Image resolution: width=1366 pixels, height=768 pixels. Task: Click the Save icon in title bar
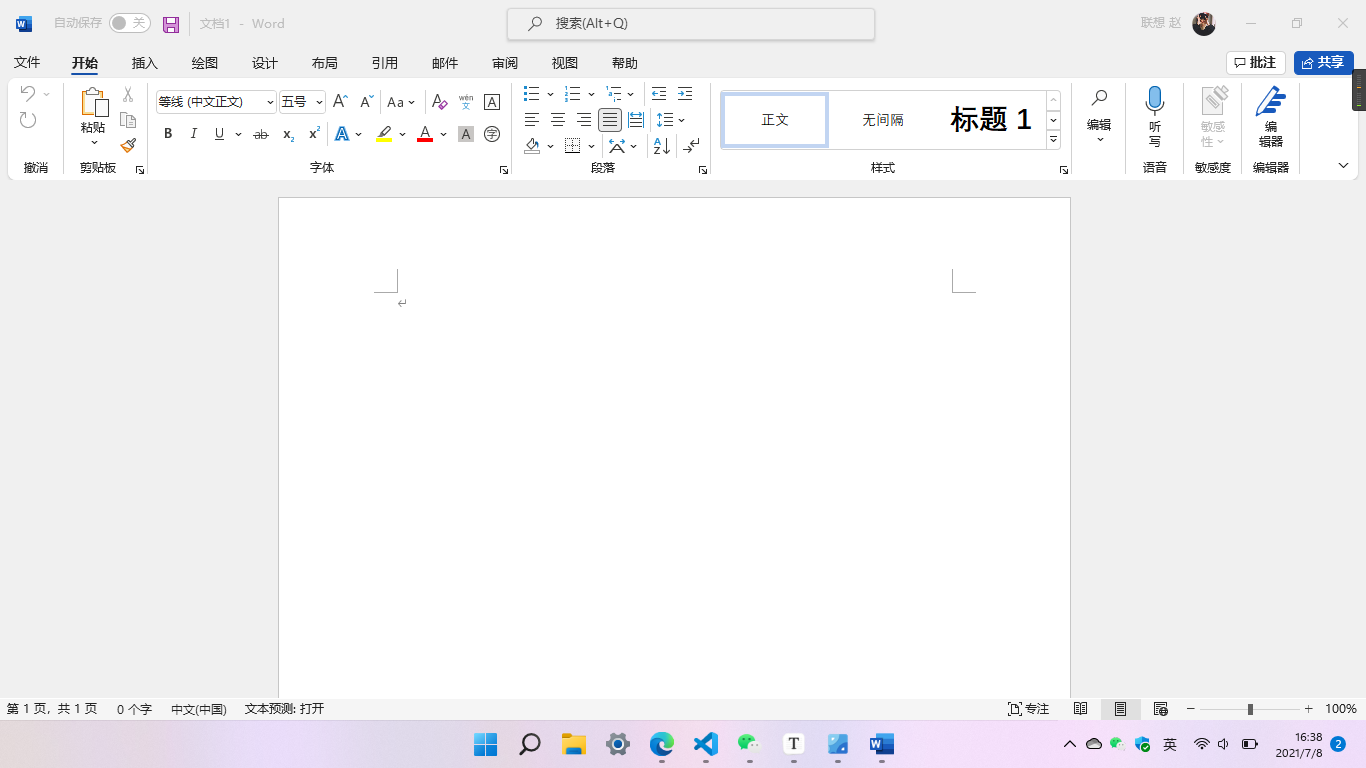[x=171, y=24]
